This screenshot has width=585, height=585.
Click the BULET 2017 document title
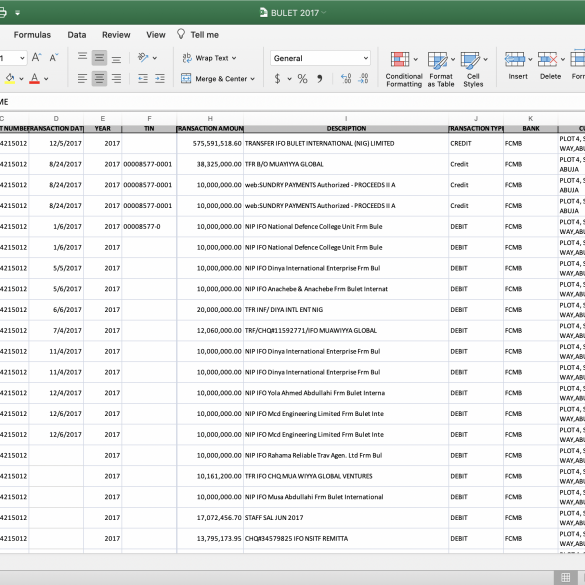point(295,13)
